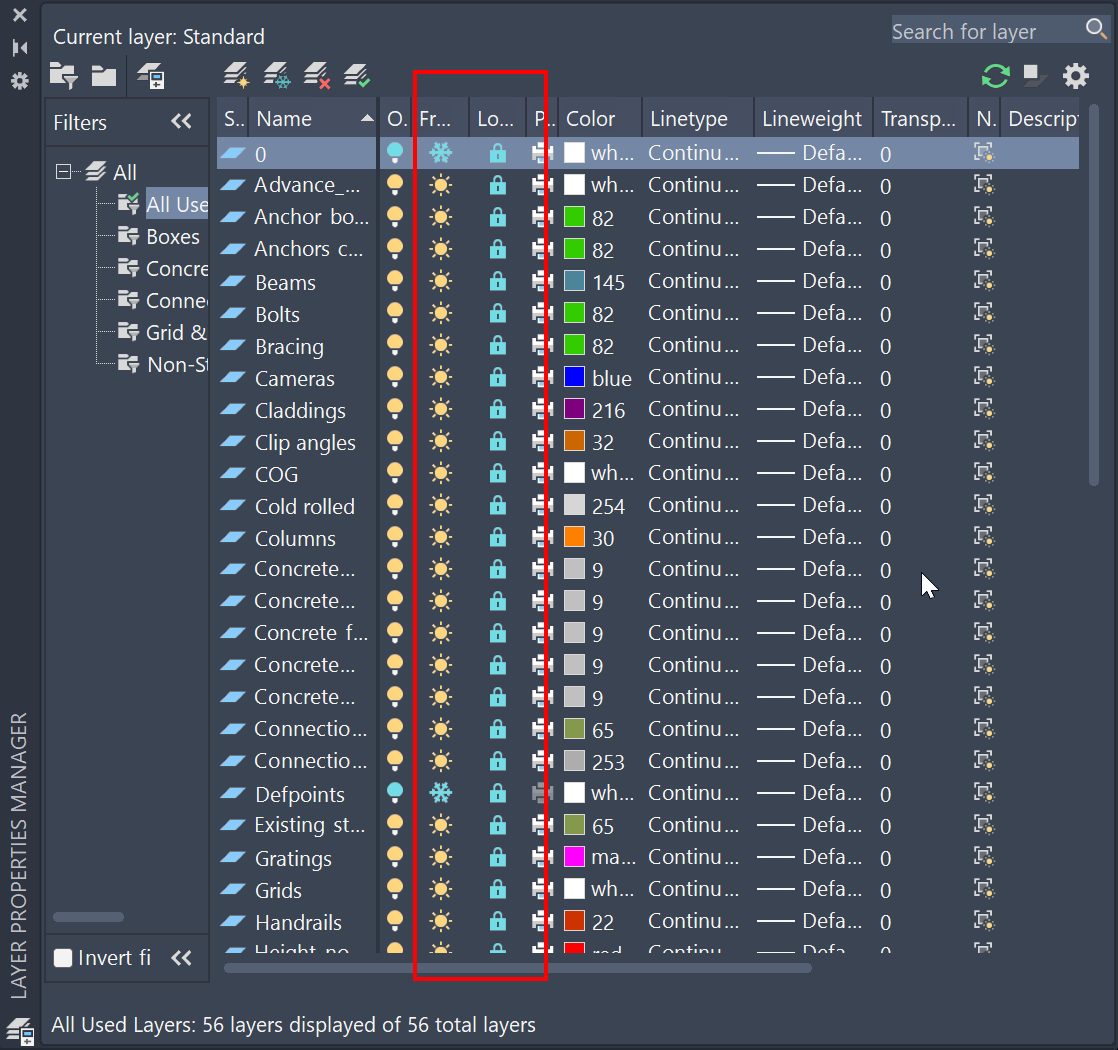This screenshot has width=1118, height=1050.
Task: Set selected layer as current
Action: (357, 75)
